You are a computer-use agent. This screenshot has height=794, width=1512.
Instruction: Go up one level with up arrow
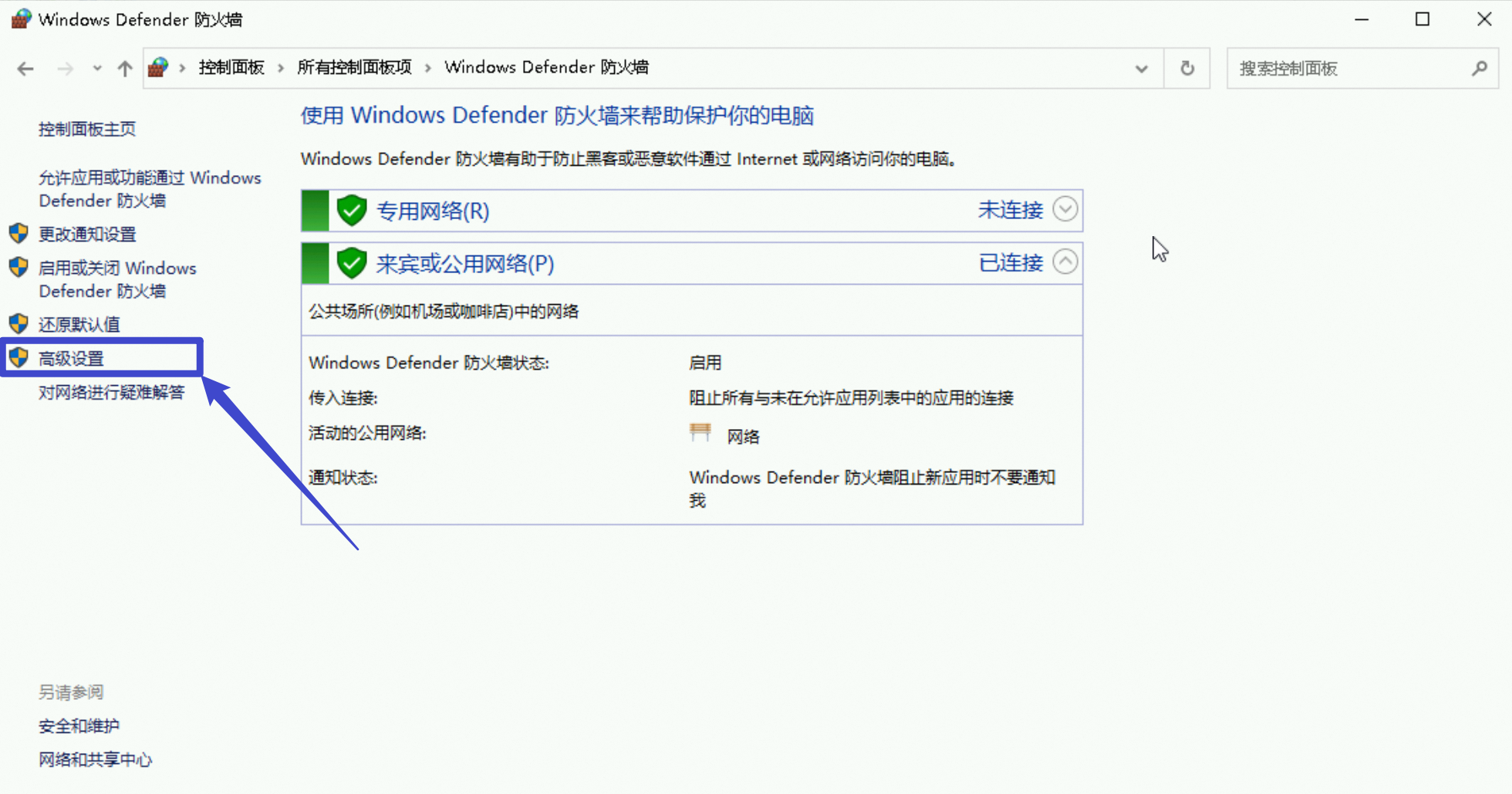pyautogui.click(x=125, y=69)
